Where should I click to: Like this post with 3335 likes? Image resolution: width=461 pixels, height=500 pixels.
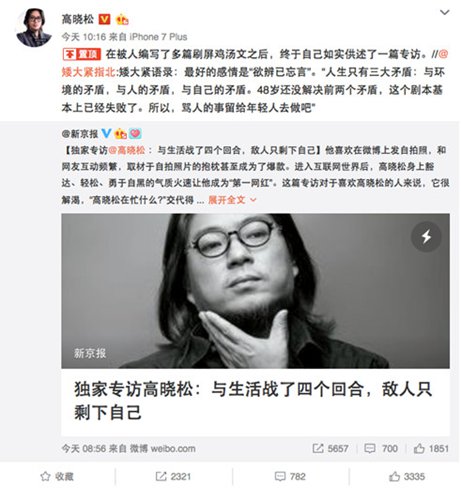407,476
